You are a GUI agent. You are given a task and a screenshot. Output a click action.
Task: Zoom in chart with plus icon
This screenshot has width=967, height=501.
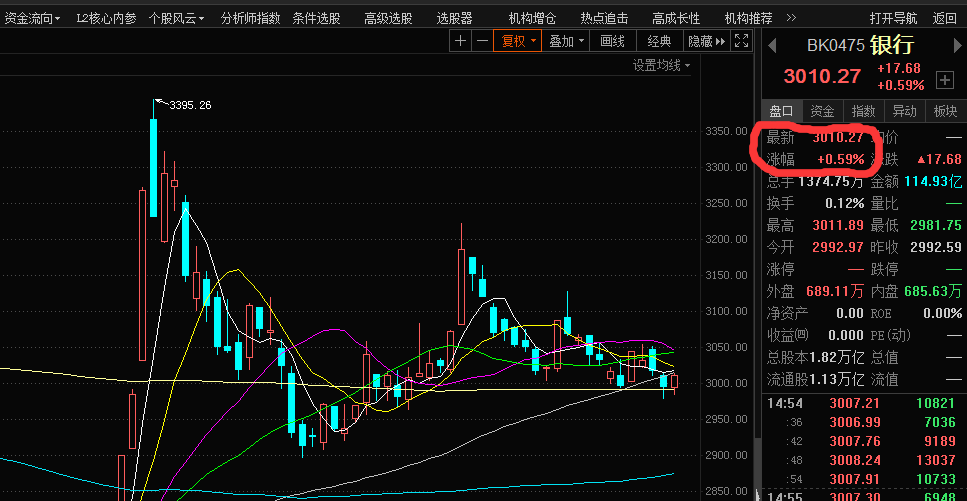(x=460, y=41)
